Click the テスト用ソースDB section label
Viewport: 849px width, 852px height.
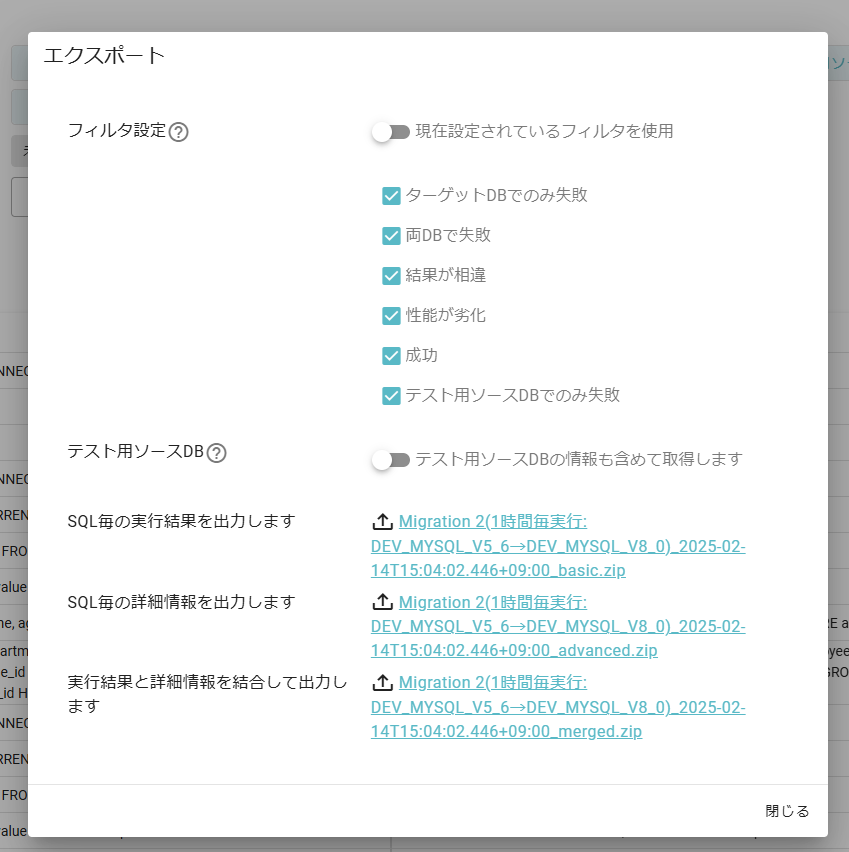[x=135, y=452]
